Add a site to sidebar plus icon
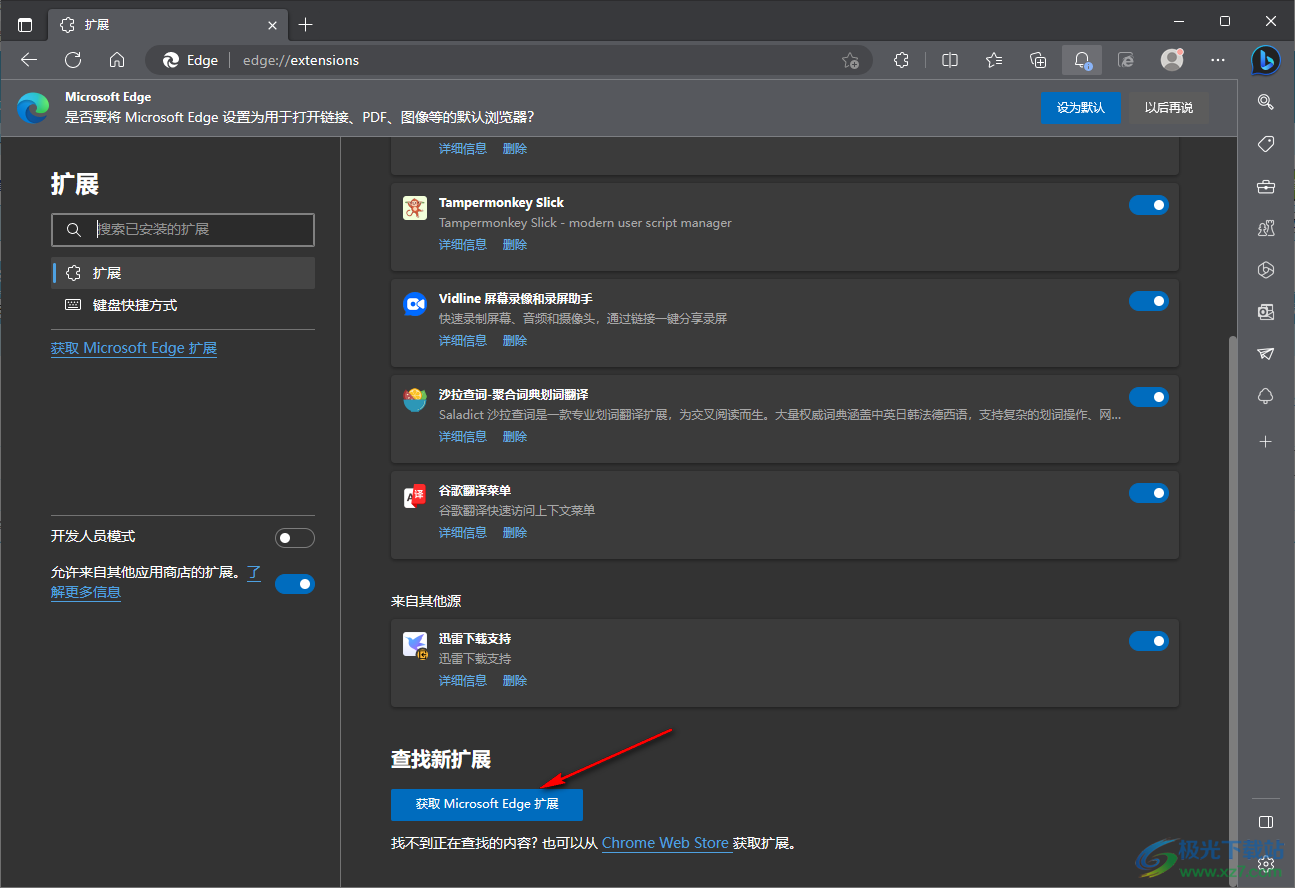 1266,441
